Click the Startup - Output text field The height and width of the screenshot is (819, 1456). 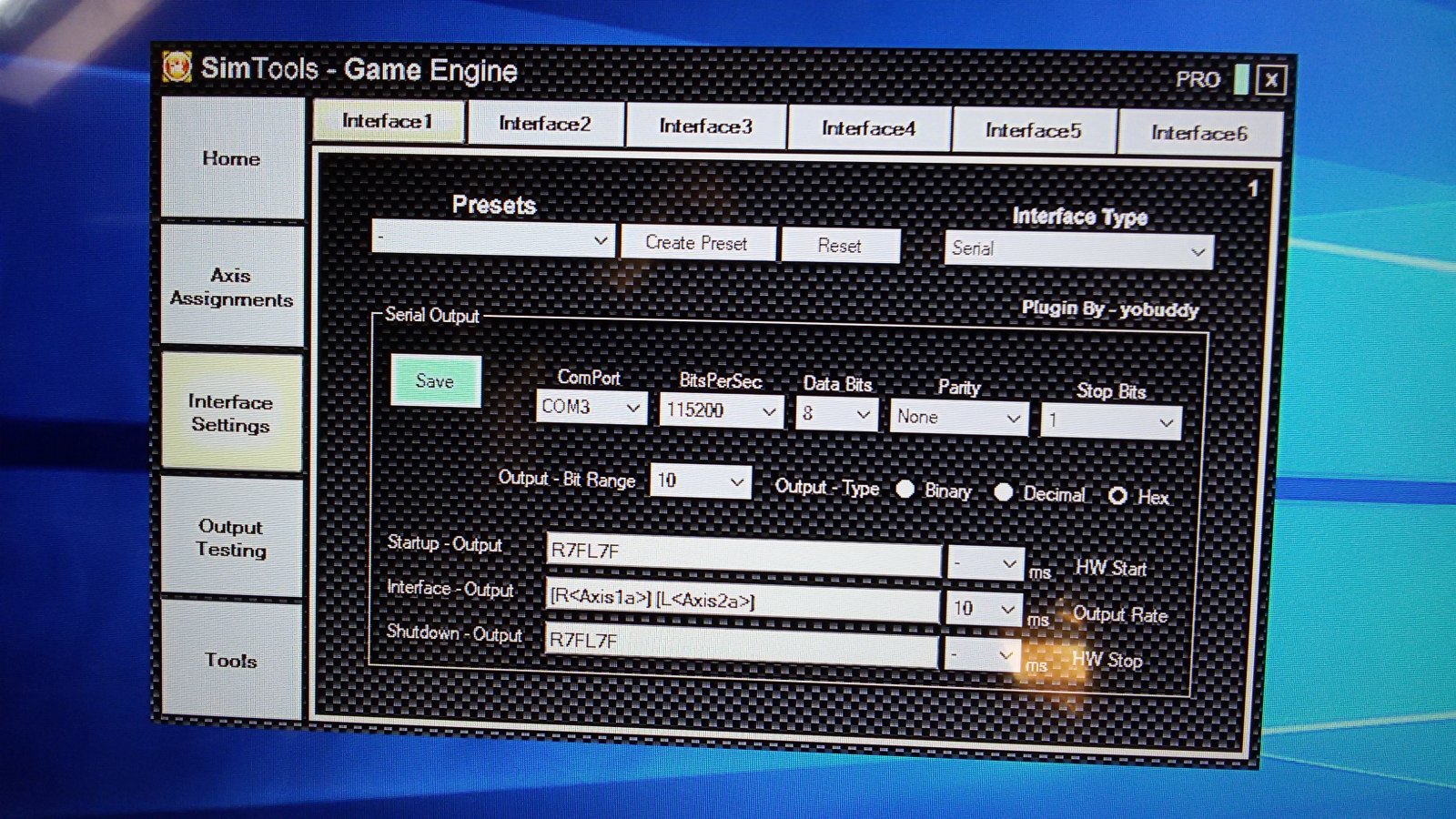pyautogui.click(x=743, y=554)
